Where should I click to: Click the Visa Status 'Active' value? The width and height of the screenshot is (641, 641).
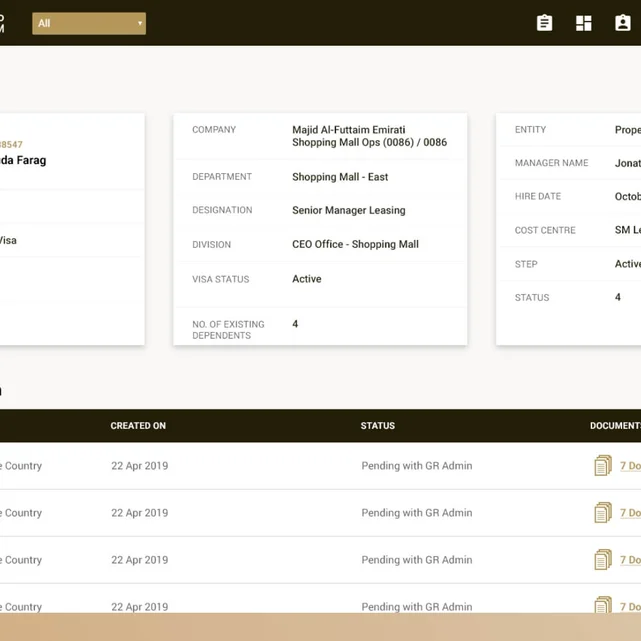pyautogui.click(x=307, y=279)
